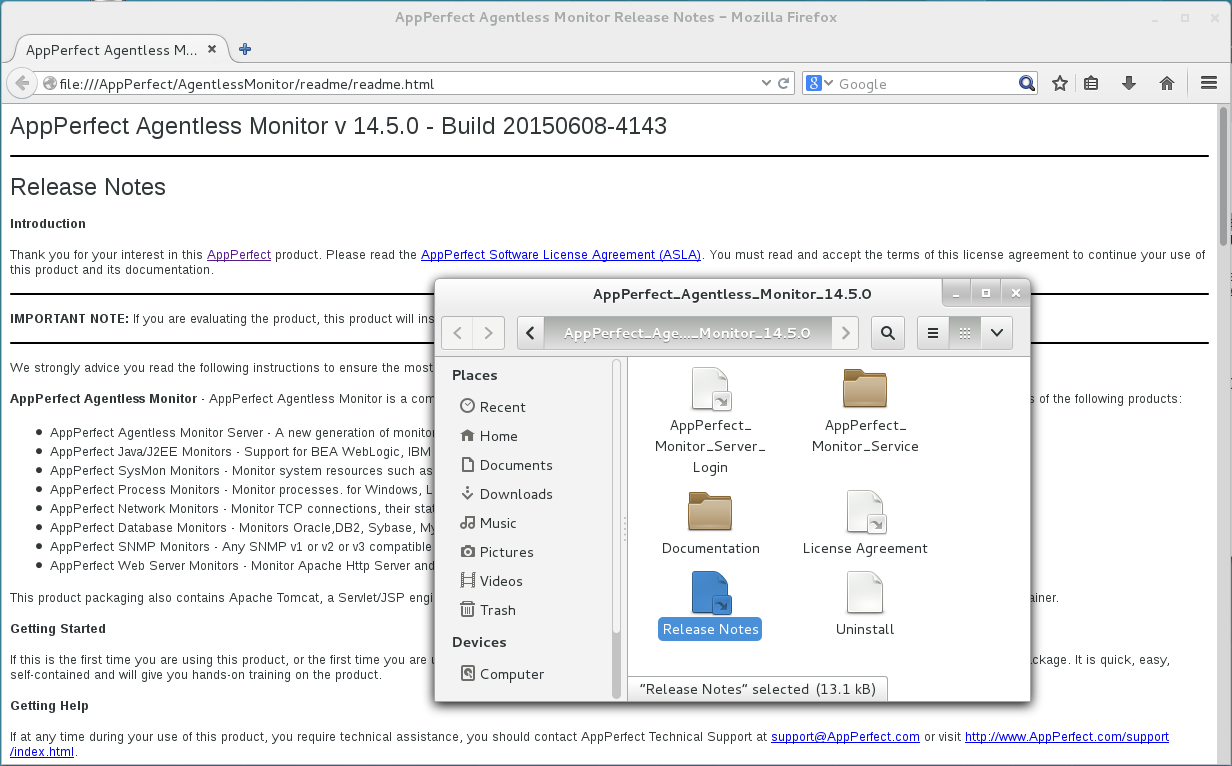This screenshot has width=1232, height=766.
Task: Click path bar right scroll arrow
Action: click(x=846, y=333)
